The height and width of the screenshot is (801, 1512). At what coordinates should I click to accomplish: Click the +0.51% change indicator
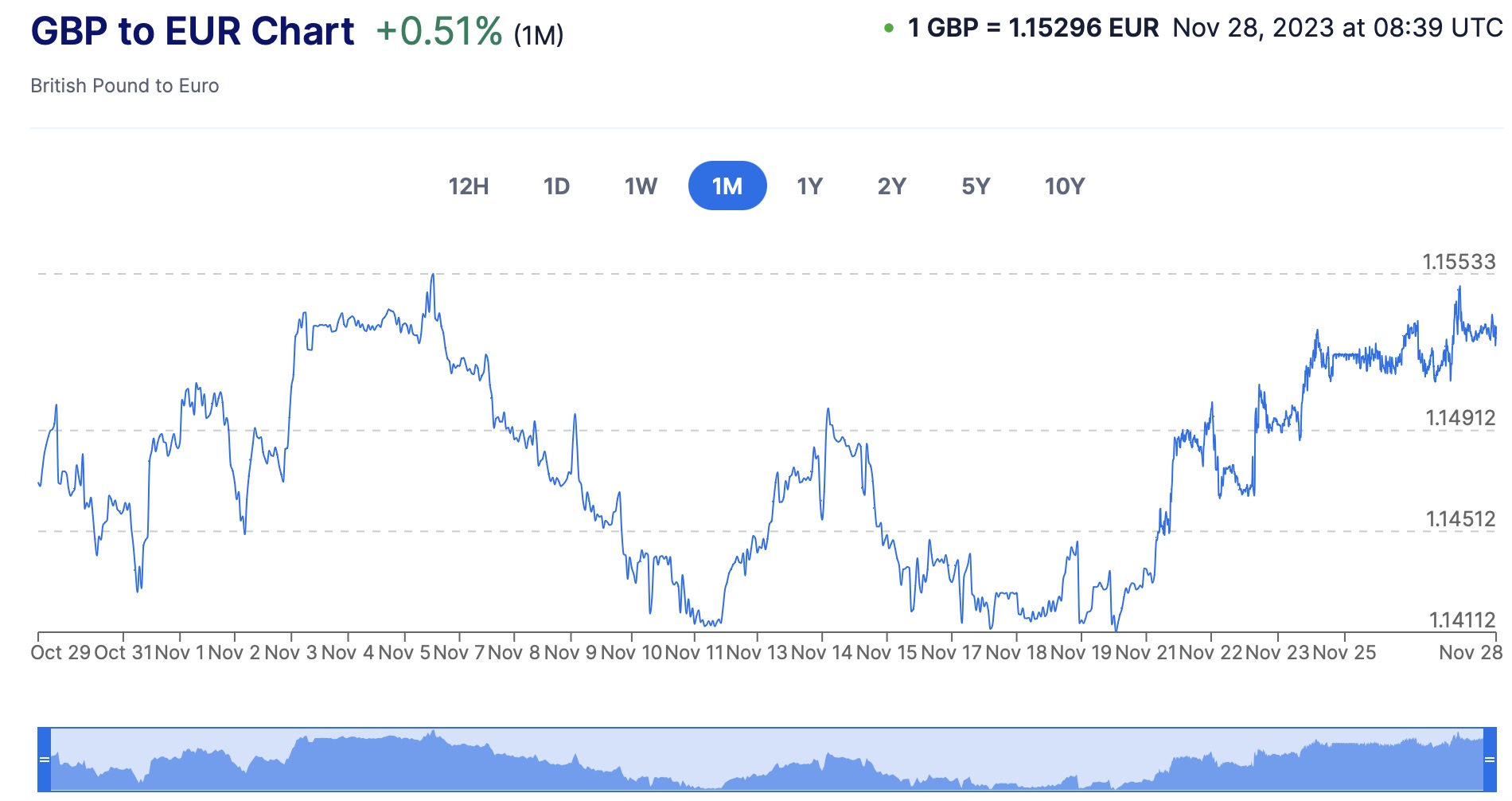[438, 32]
